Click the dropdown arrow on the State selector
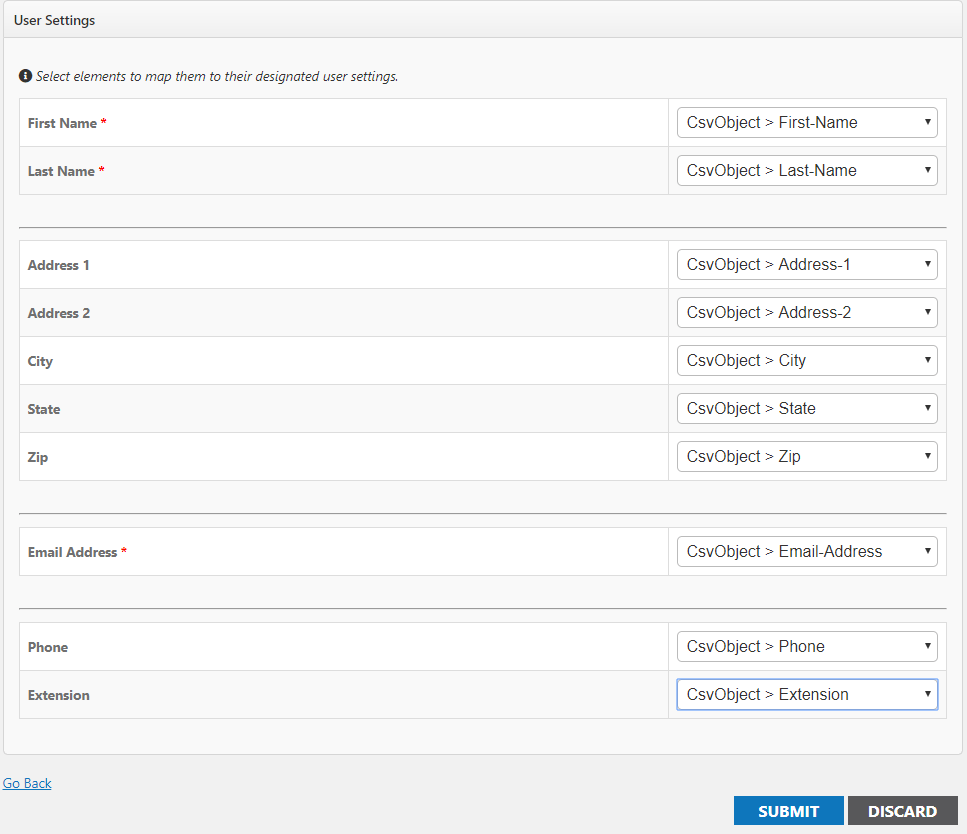Image resolution: width=967 pixels, height=834 pixels. point(925,408)
